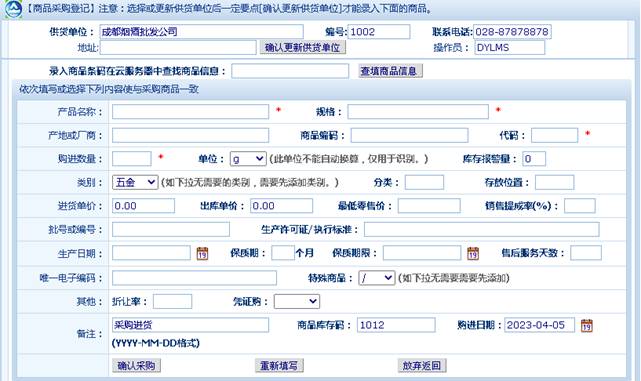Focus the 售后服务天数 field
Screen dimensions: 641x381
coord(586,253)
